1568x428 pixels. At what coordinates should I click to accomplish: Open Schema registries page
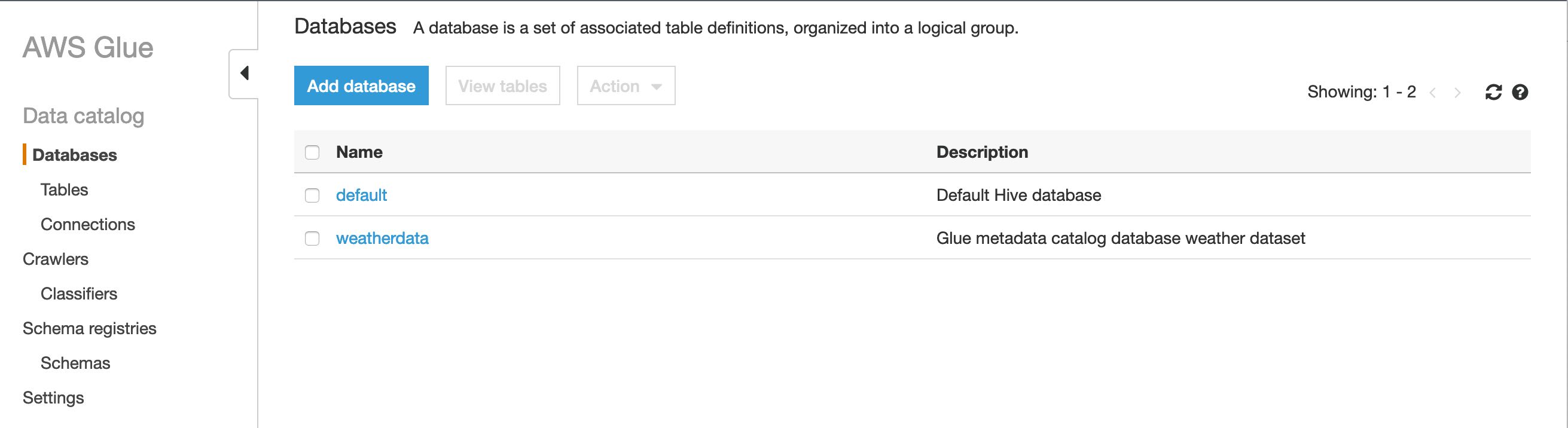pyautogui.click(x=90, y=329)
